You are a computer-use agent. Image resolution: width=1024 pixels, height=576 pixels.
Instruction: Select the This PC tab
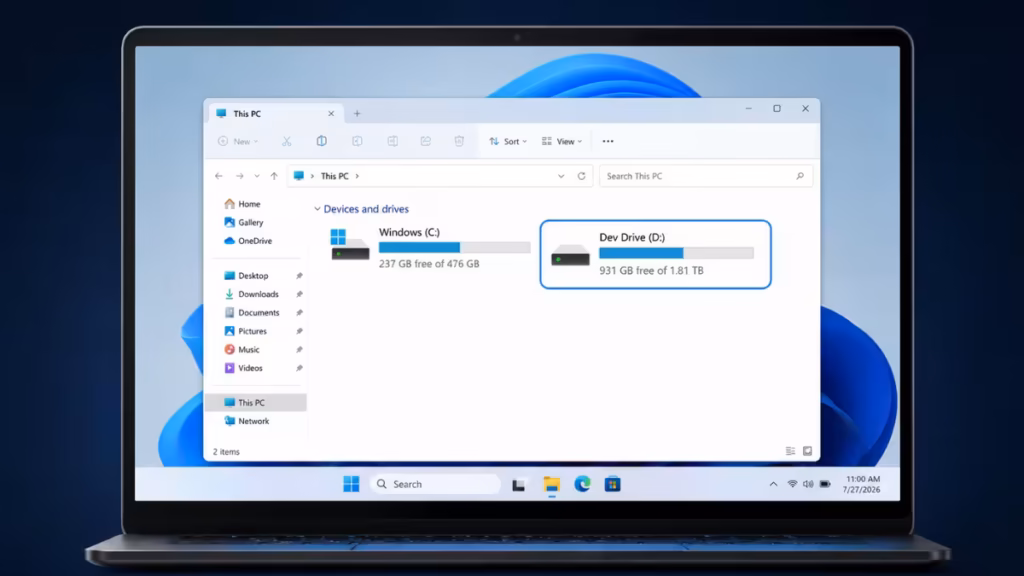[x=275, y=114]
